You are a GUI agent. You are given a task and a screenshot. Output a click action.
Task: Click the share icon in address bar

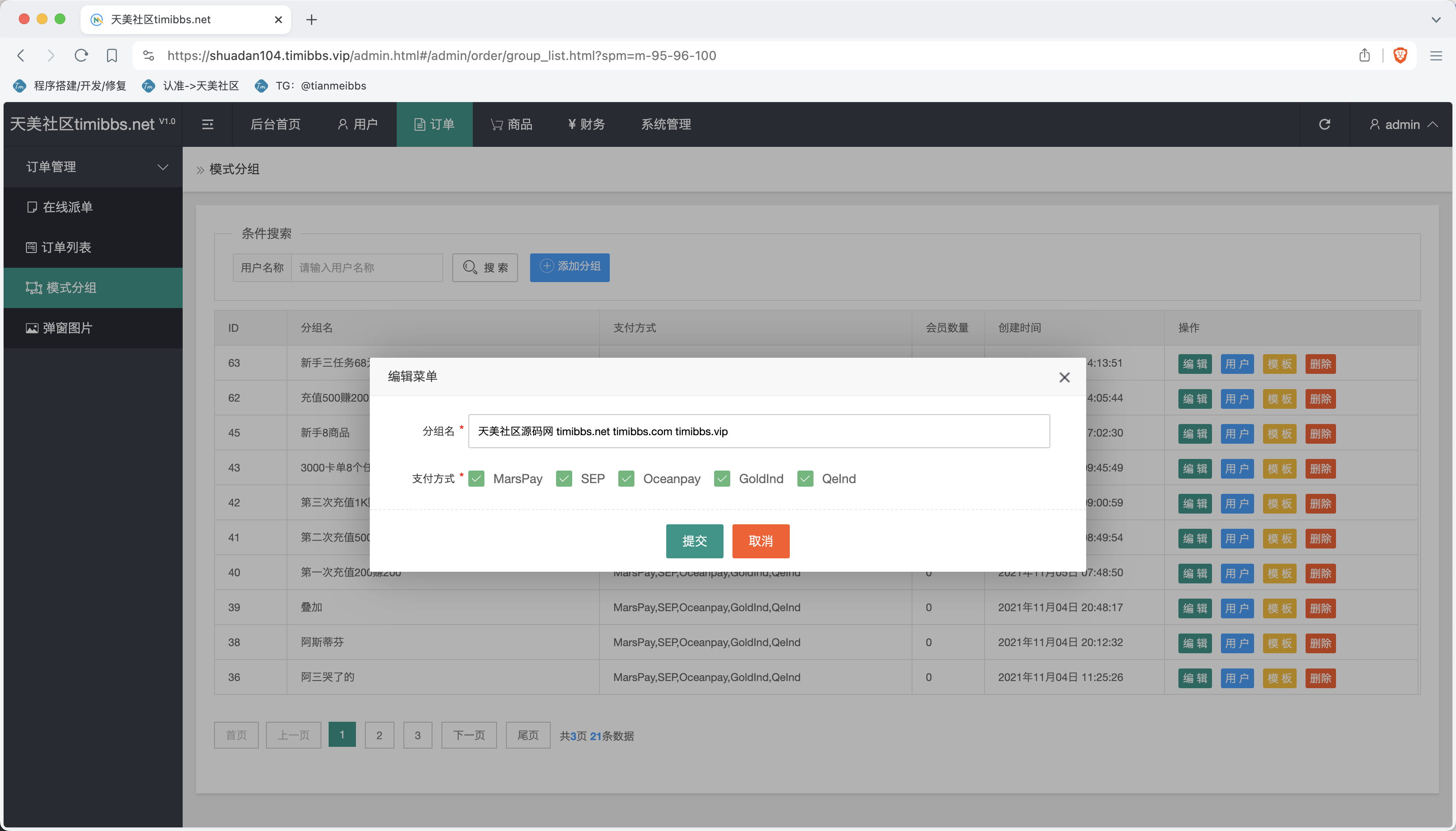[1364, 56]
